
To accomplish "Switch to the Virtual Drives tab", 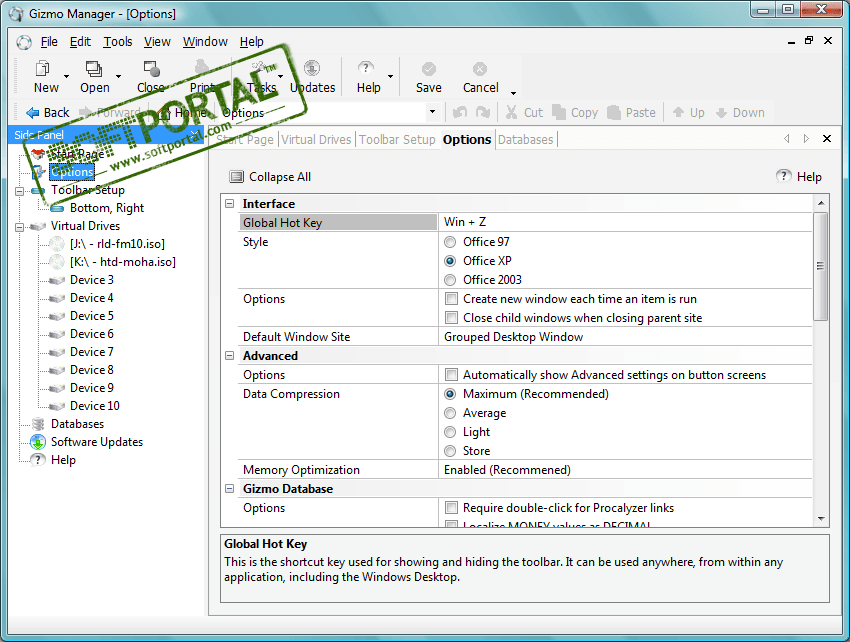I will (x=316, y=140).
